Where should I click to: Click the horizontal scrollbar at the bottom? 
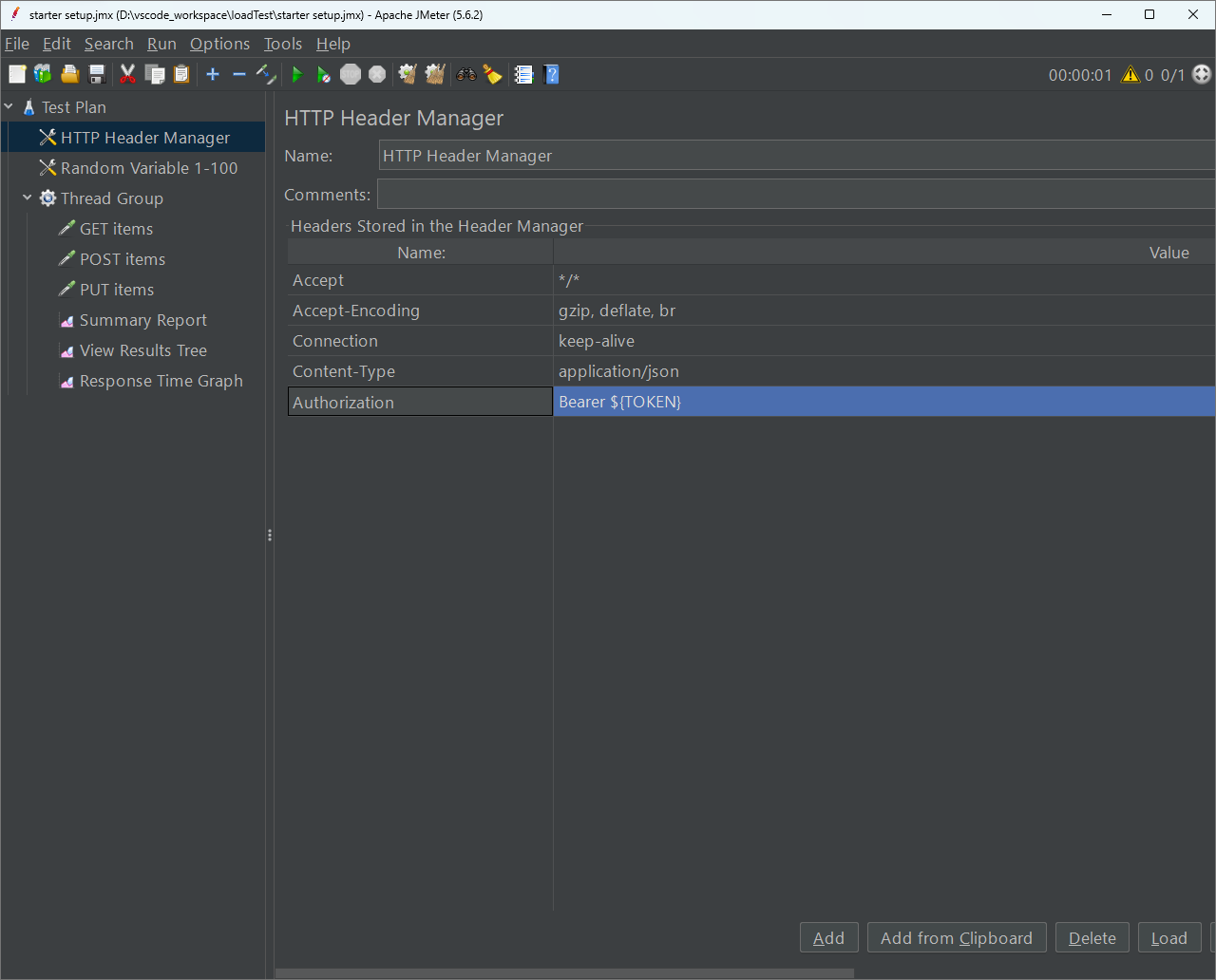[564, 972]
